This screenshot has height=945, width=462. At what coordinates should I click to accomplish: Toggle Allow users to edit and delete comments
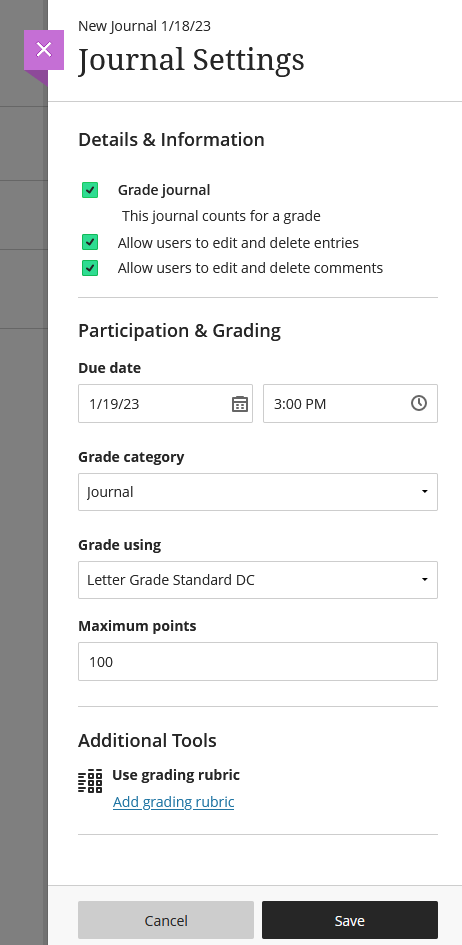tap(90, 268)
